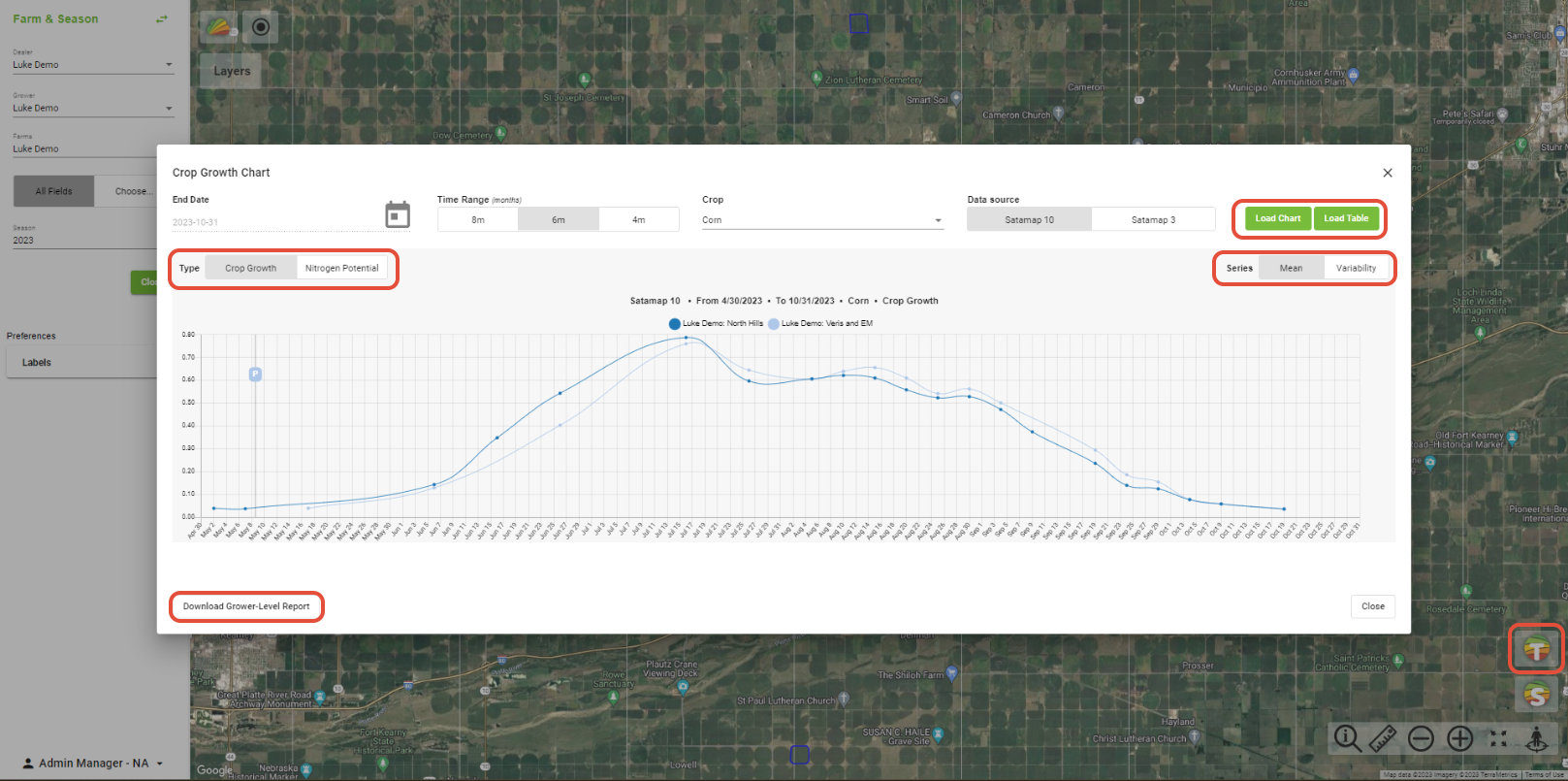Open the Labels preference item
Image resolution: width=1568 pixels, height=781 pixels.
click(82, 363)
